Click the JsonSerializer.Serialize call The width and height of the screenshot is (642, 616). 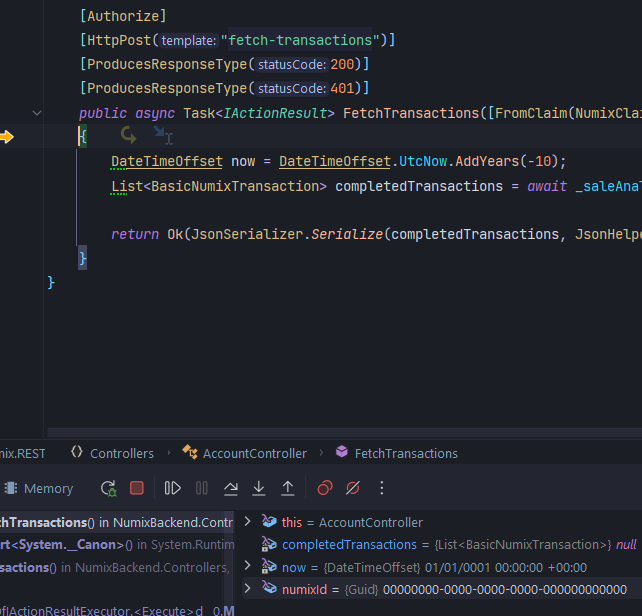coord(287,234)
